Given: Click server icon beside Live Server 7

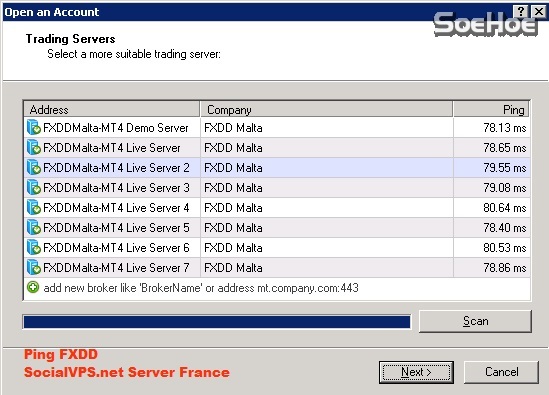Looking at the screenshot, I should click(34, 267).
